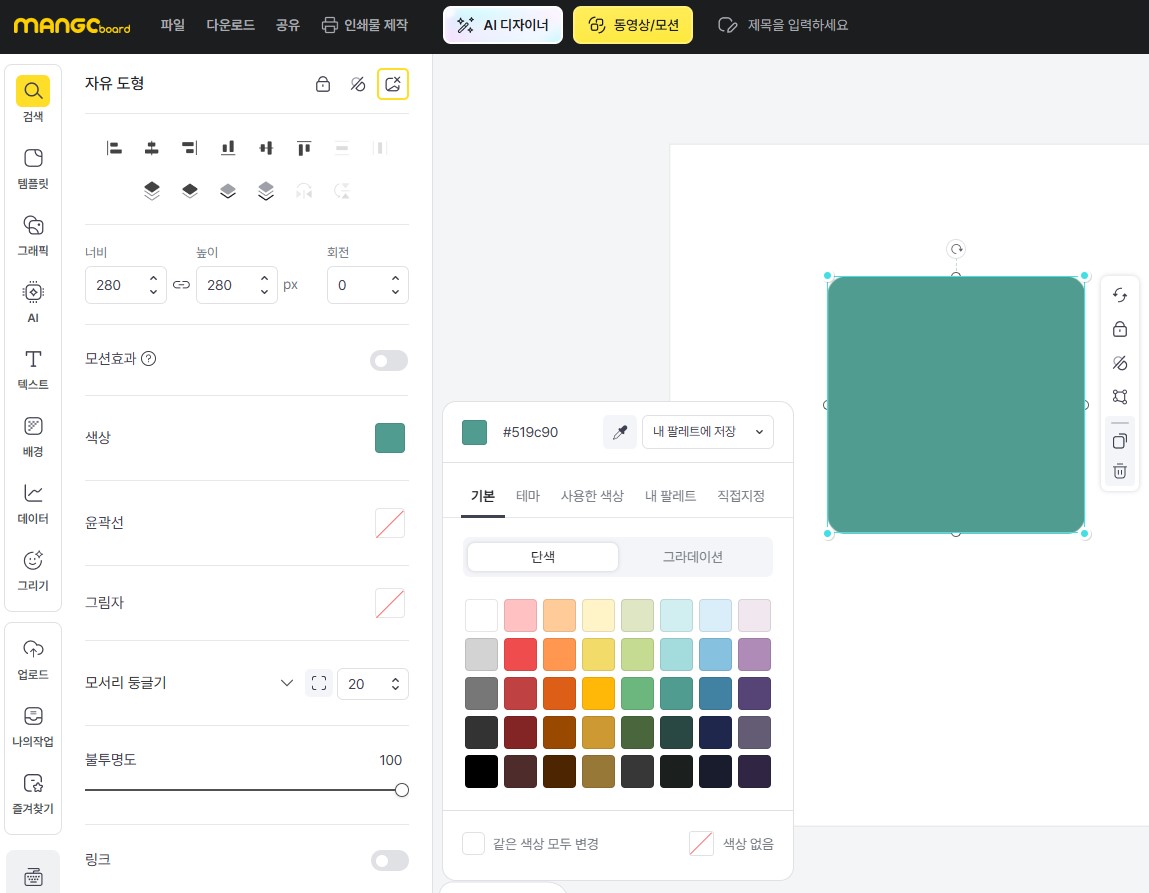The width and height of the screenshot is (1149, 893).
Task: Click the 너비 width stepper arrows
Action: 153,285
